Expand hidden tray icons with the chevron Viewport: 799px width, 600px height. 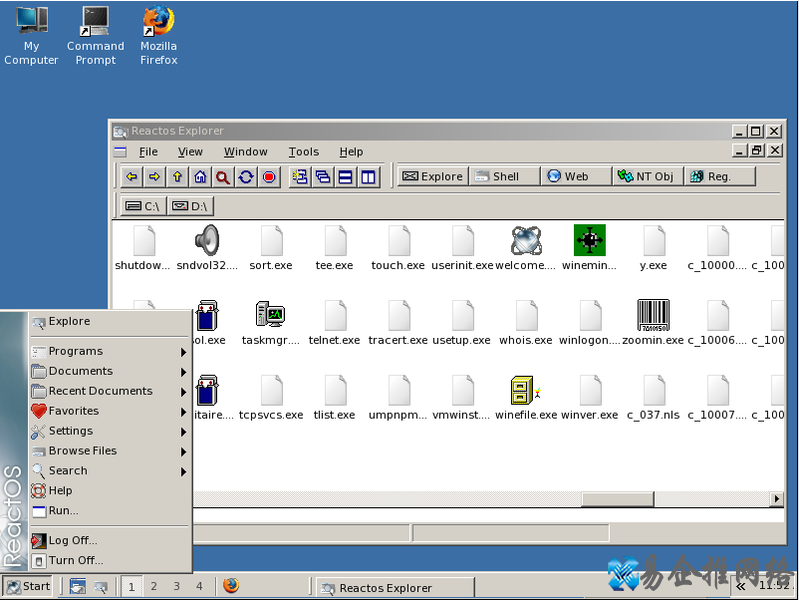[740, 586]
